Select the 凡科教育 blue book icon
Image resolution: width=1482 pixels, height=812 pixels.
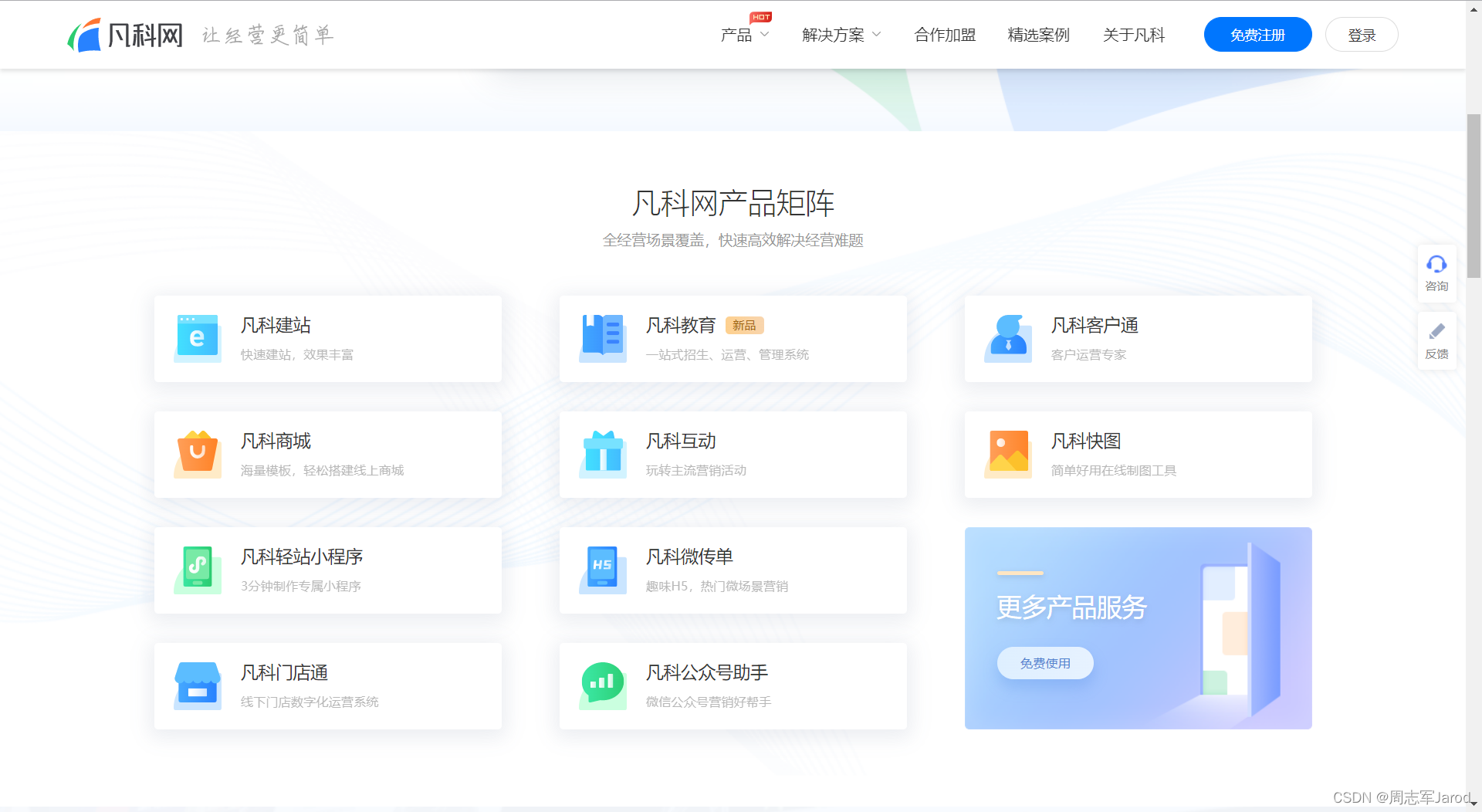(x=603, y=337)
